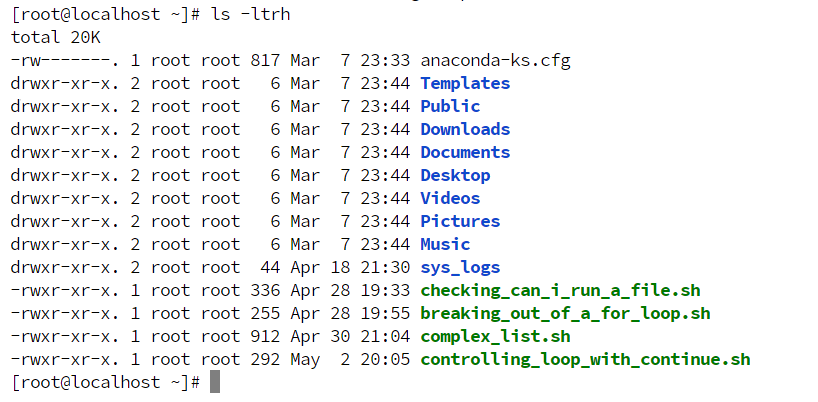This screenshot has height=402, width=818.
Task: Click the Videos directory entry
Action: 450,198
